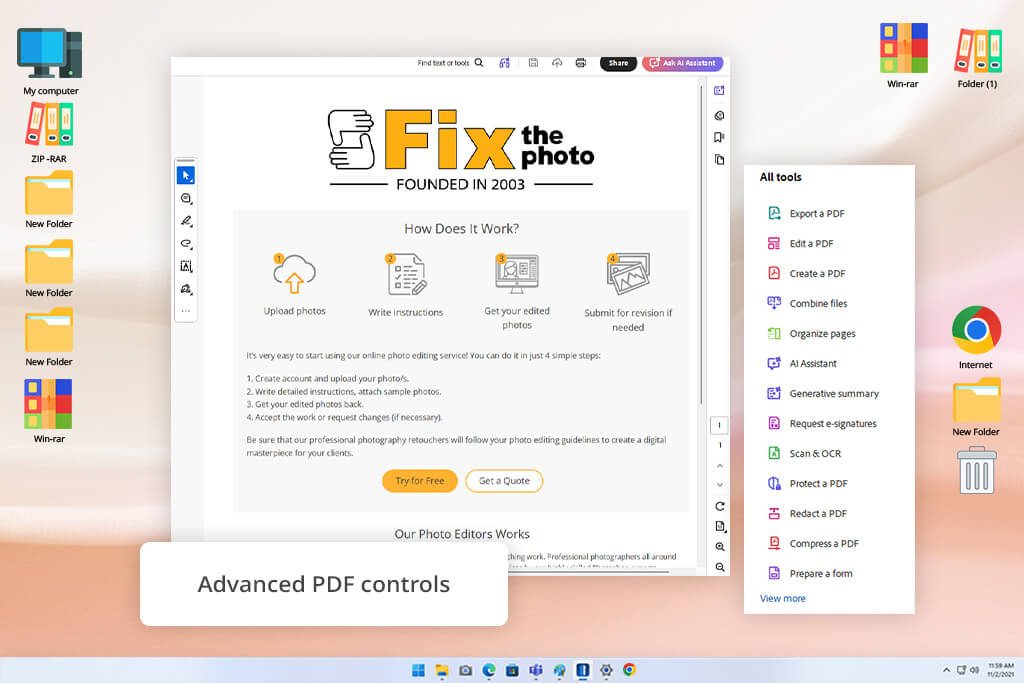
Task: Click the Try for Free button
Action: click(420, 481)
